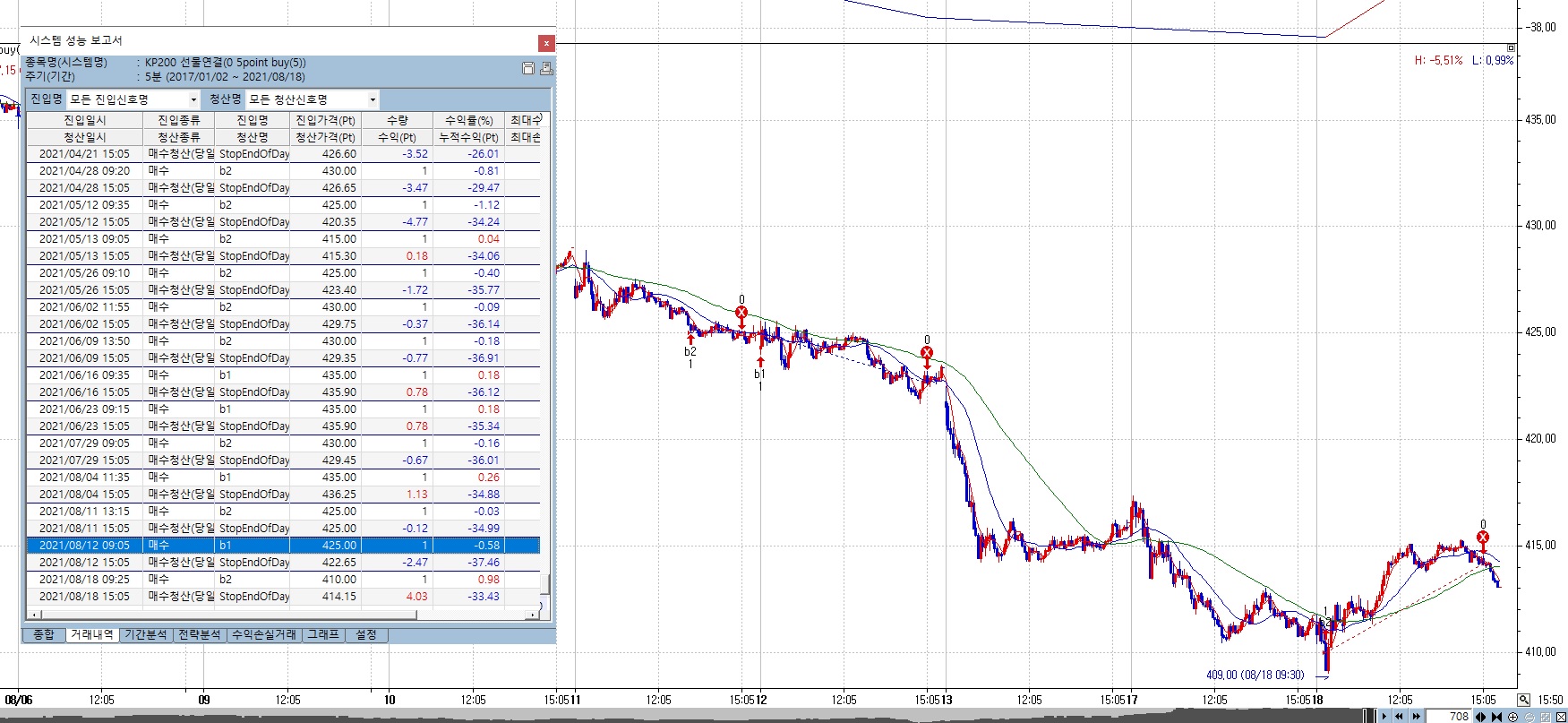Click the compress horizontal spacing arrows icon
The image size is (1568, 723).
click(1496, 717)
